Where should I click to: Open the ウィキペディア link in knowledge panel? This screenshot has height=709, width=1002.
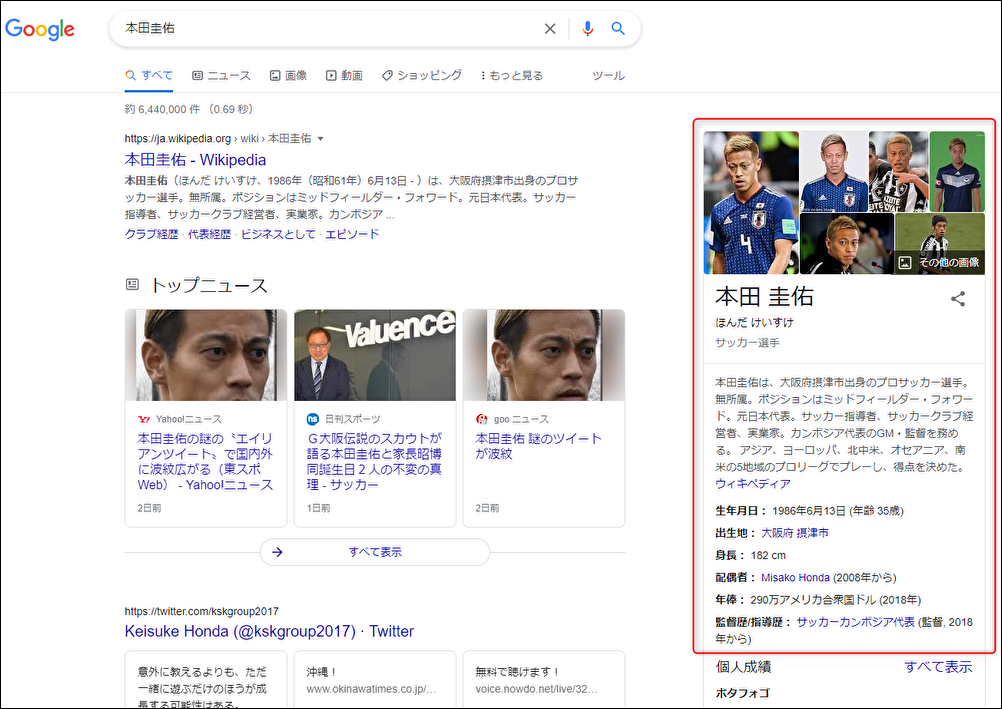pyautogui.click(x=753, y=484)
